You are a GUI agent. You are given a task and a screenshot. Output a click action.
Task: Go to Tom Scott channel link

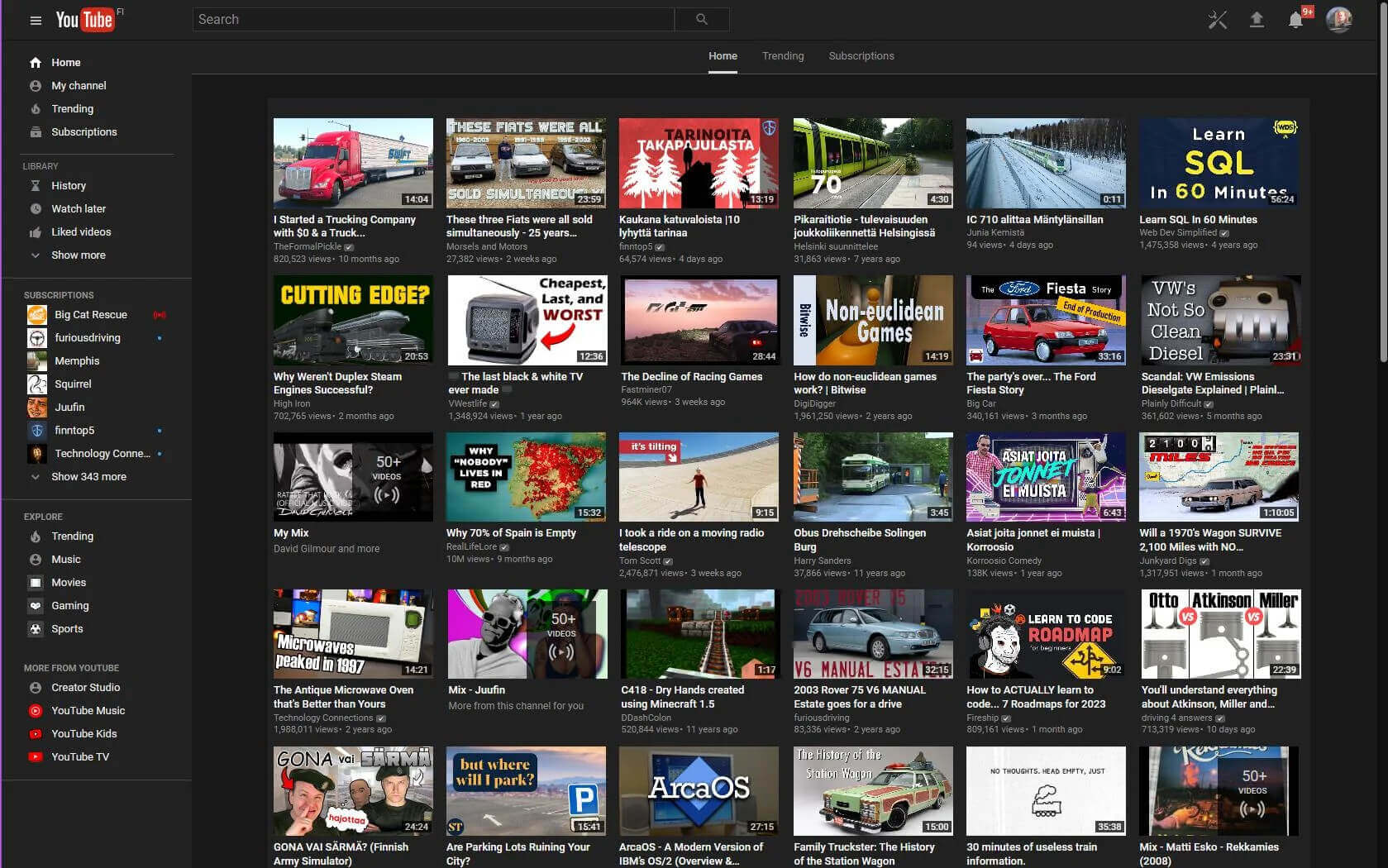[640, 560]
